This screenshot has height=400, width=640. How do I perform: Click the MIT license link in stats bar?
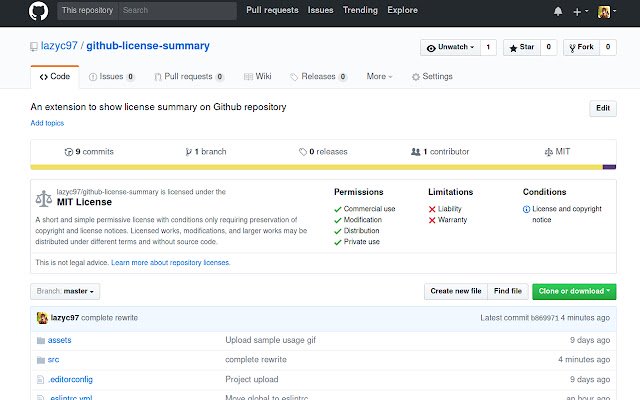click(557, 152)
